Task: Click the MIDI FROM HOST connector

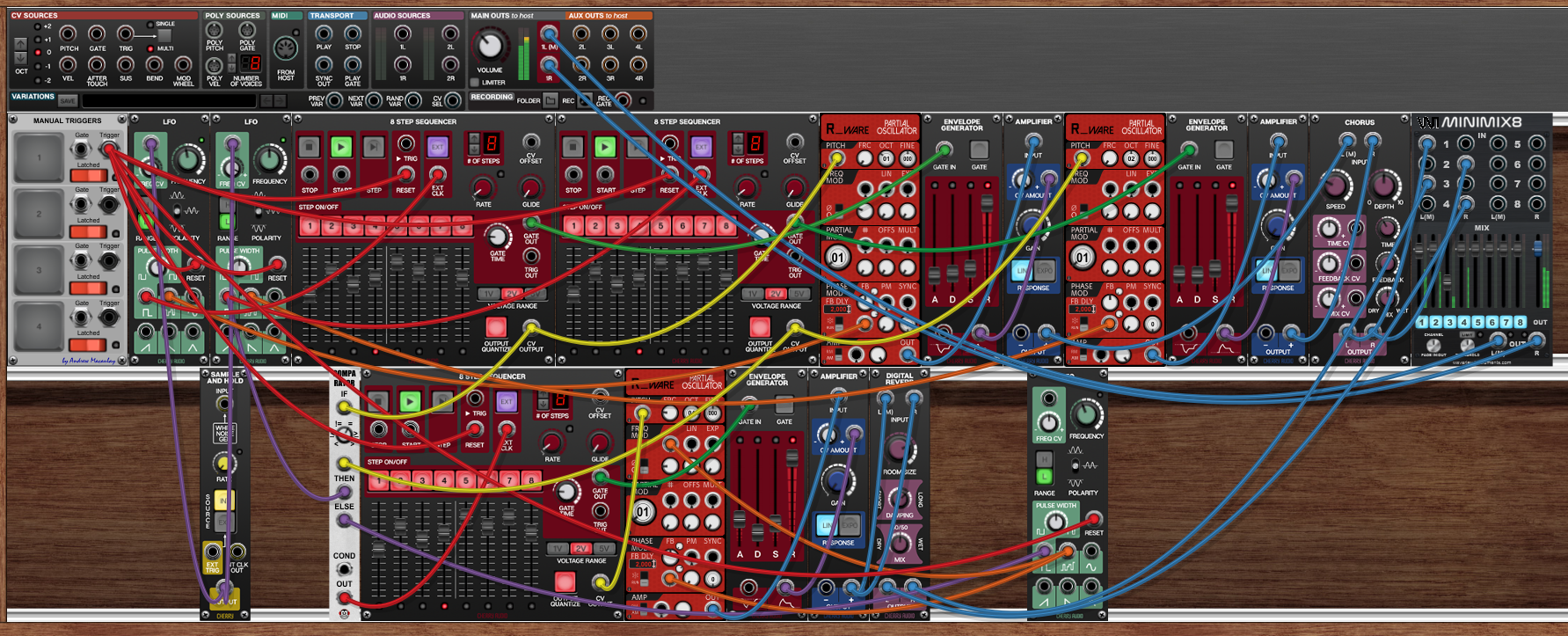Action: 285,48
